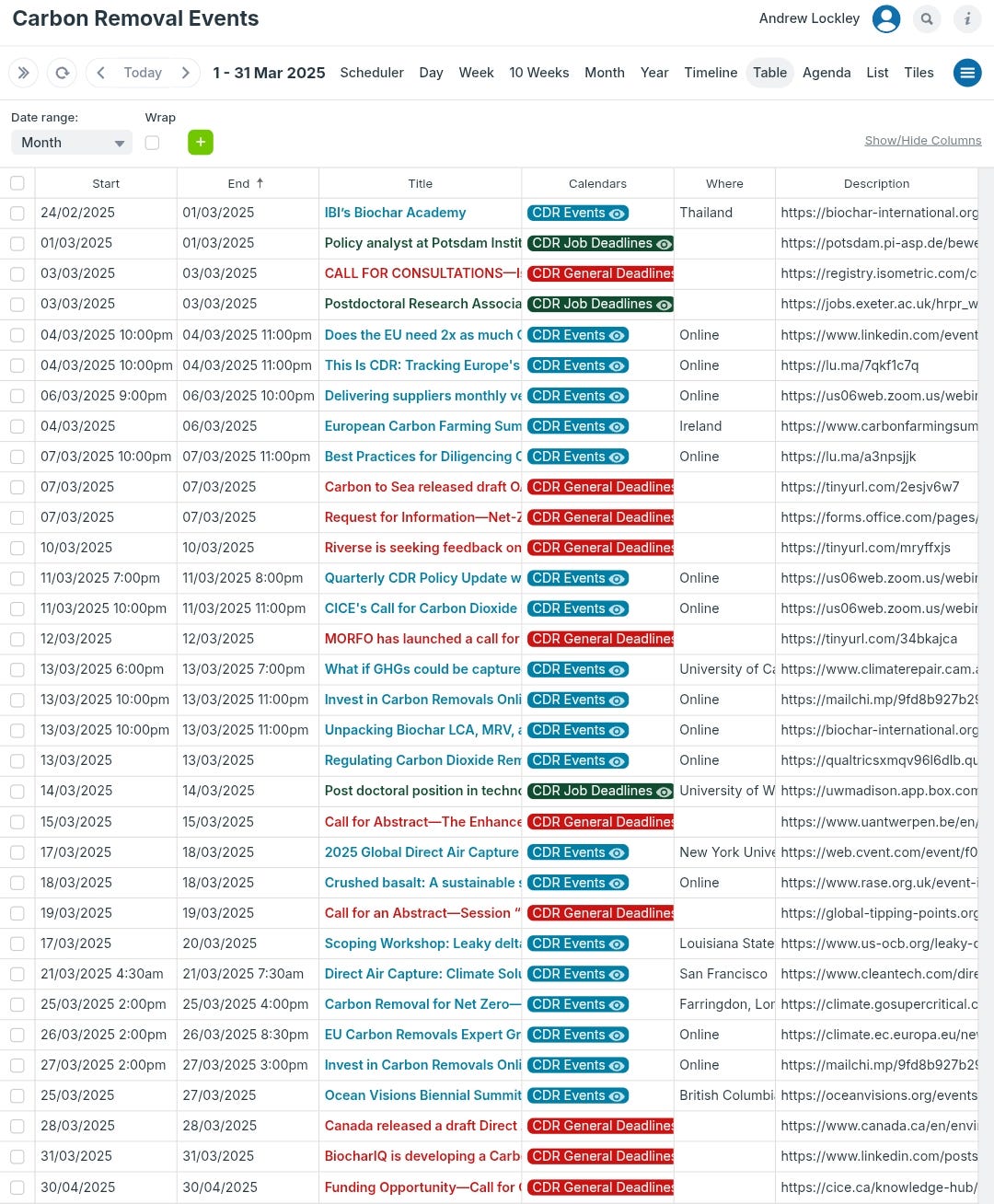Viewport: 994px width, 1204px height.
Task: Toggle eye icon on Ocean Visions Biennial Summit tag
Action: pyautogui.click(x=618, y=1095)
